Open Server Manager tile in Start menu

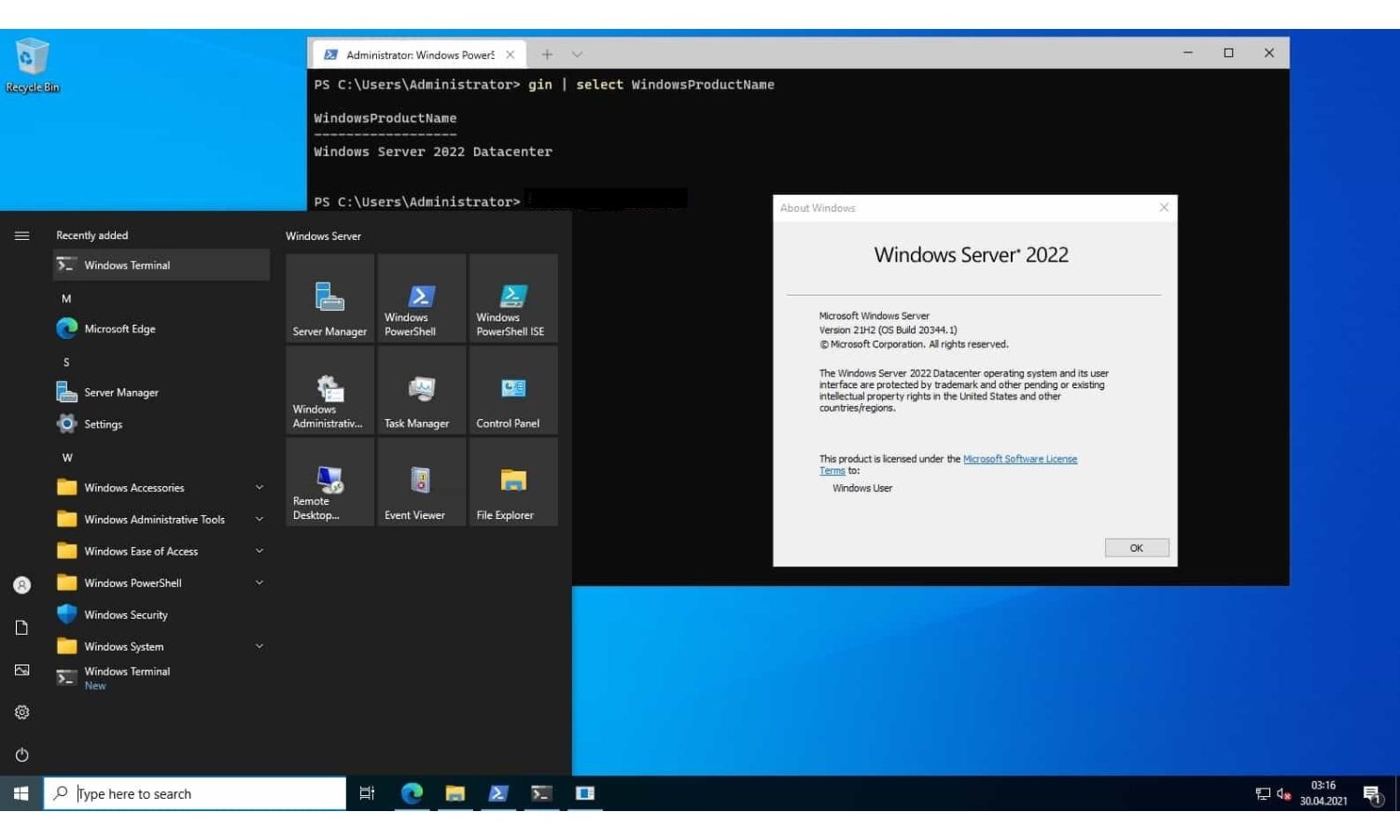[x=329, y=298]
